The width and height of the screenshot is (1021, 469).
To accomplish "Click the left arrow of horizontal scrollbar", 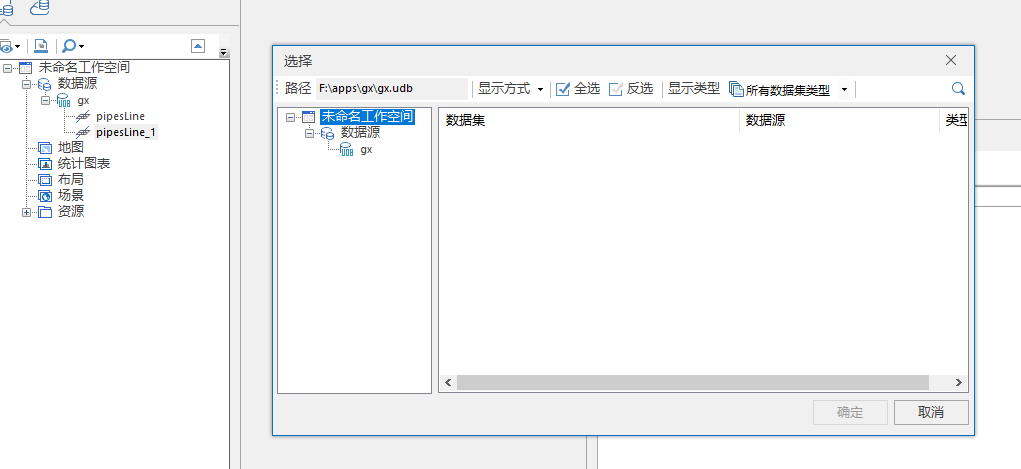I will point(448,383).
